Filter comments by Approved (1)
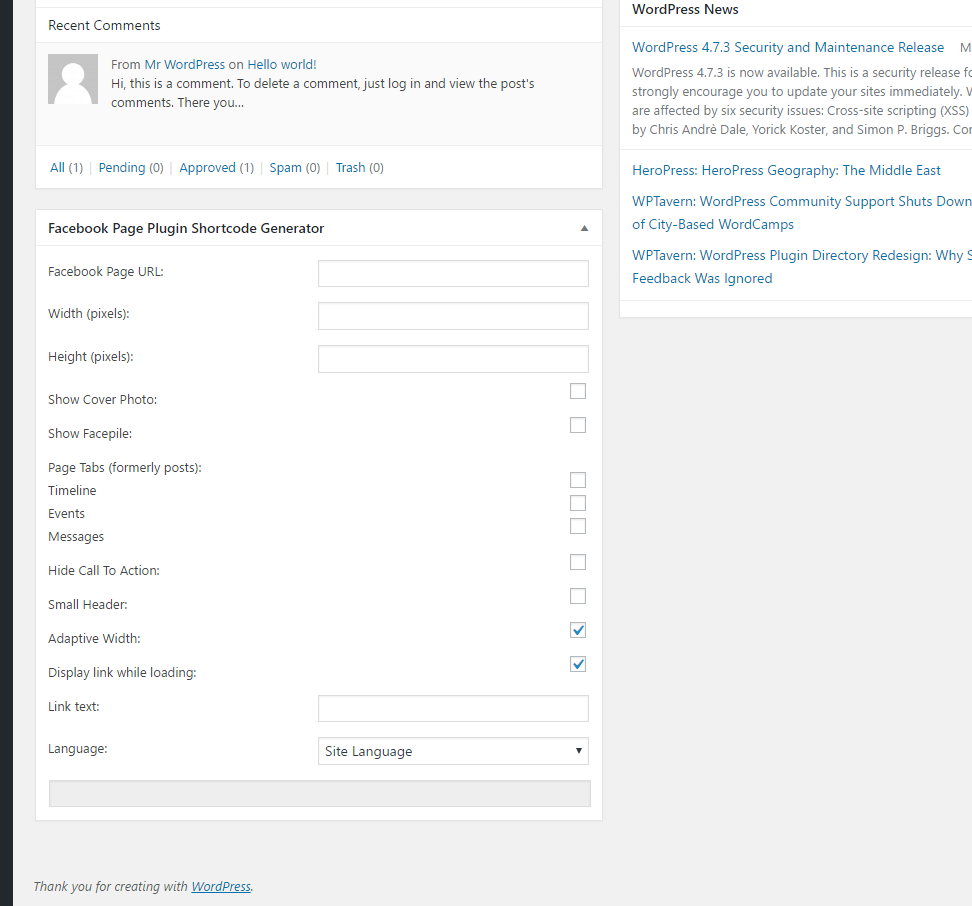This screenshot has width=972, height=906. coord(216,167)
